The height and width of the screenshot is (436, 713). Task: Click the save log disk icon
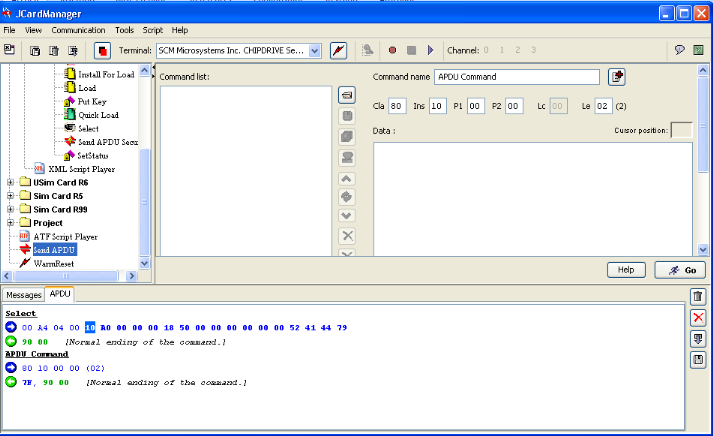coord(699,359)
